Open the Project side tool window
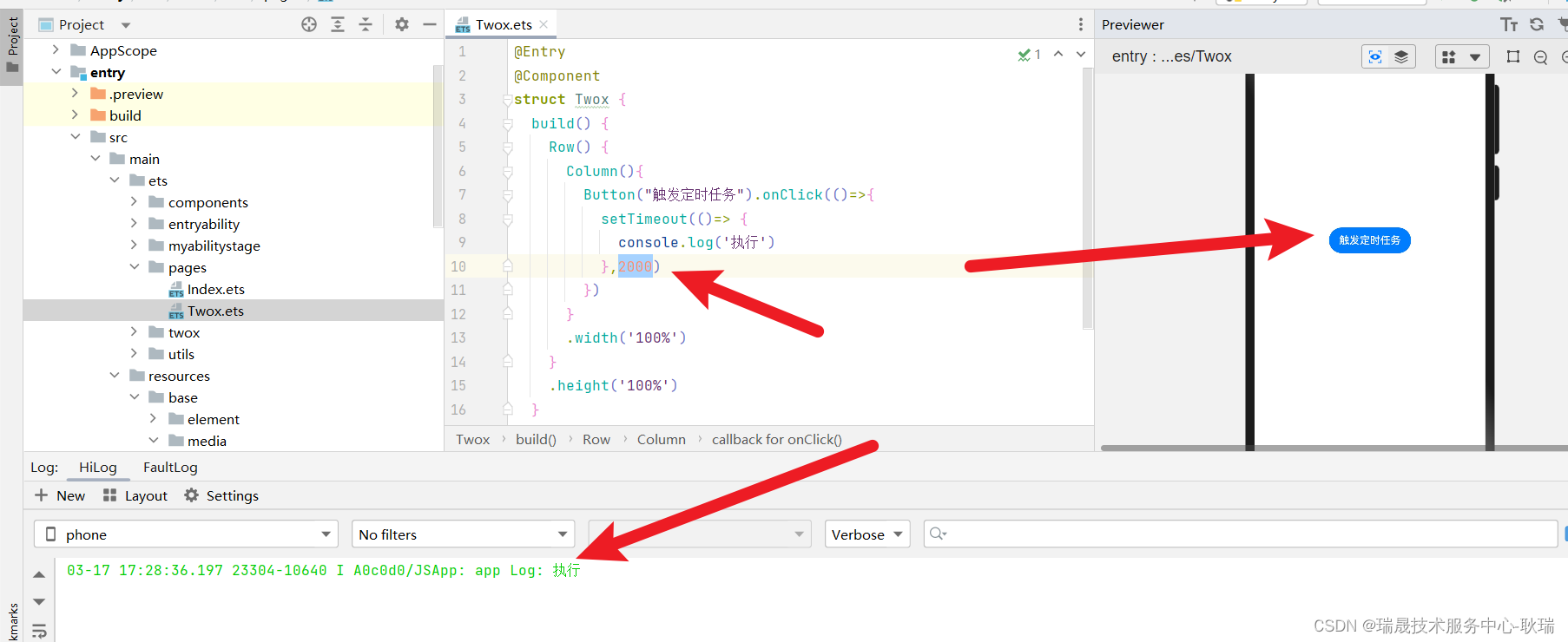1568x642 pixels. (x=12, y=46)
